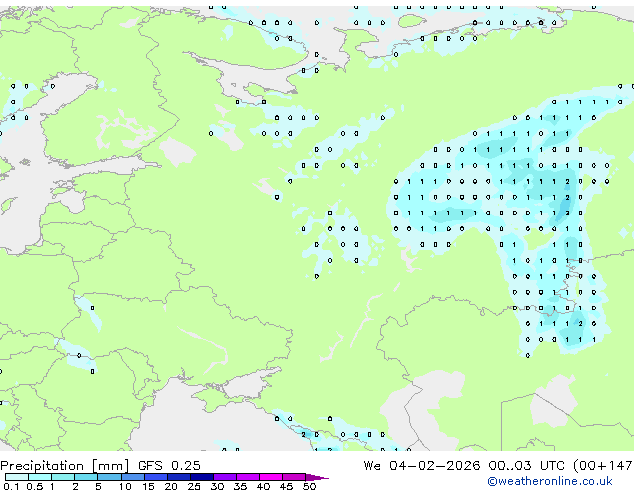Click the 25–30 mm dark blue legend swatch

(201, 477)
